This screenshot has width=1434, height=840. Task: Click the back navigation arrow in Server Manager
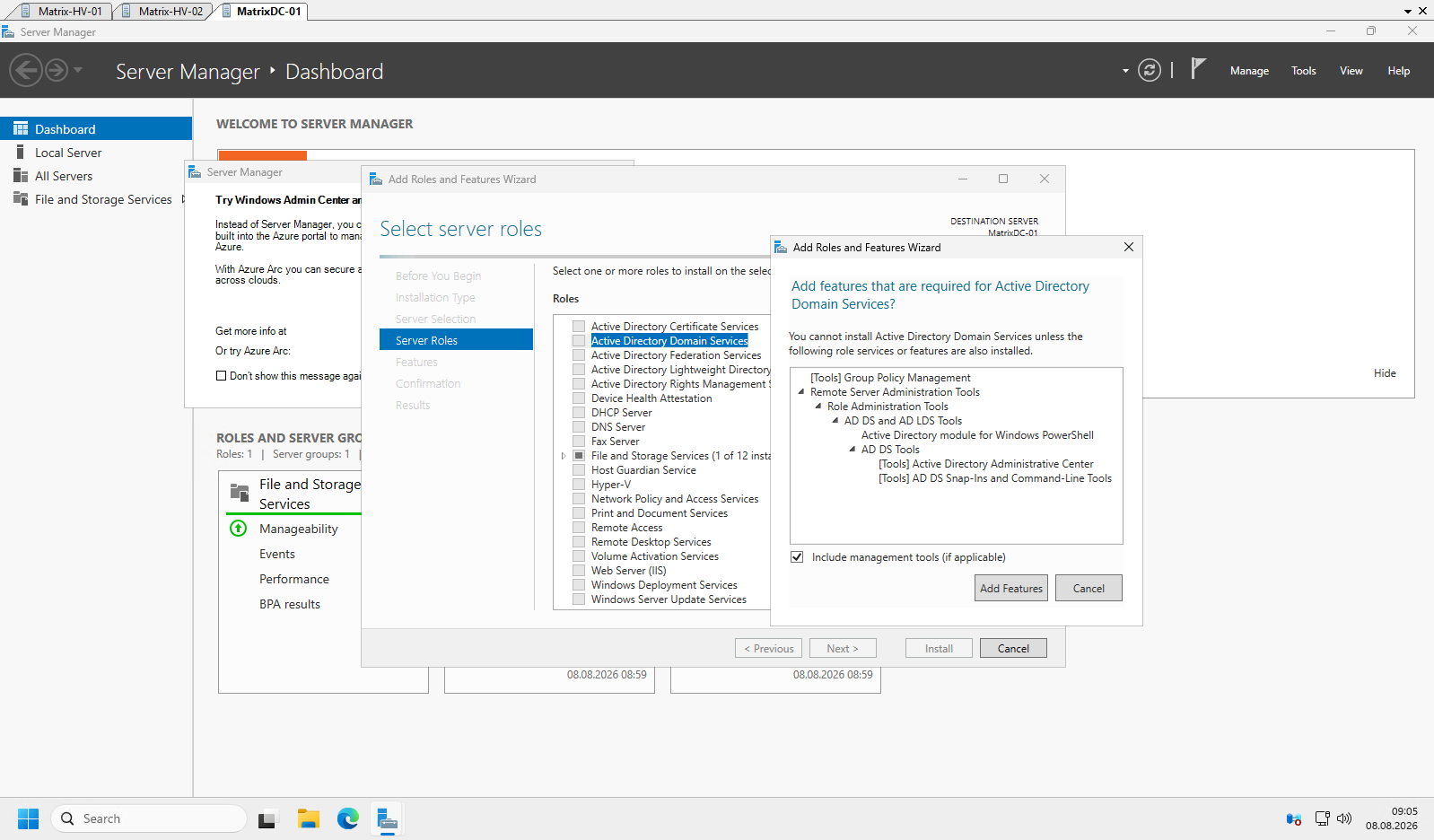[x=26, y=70]
